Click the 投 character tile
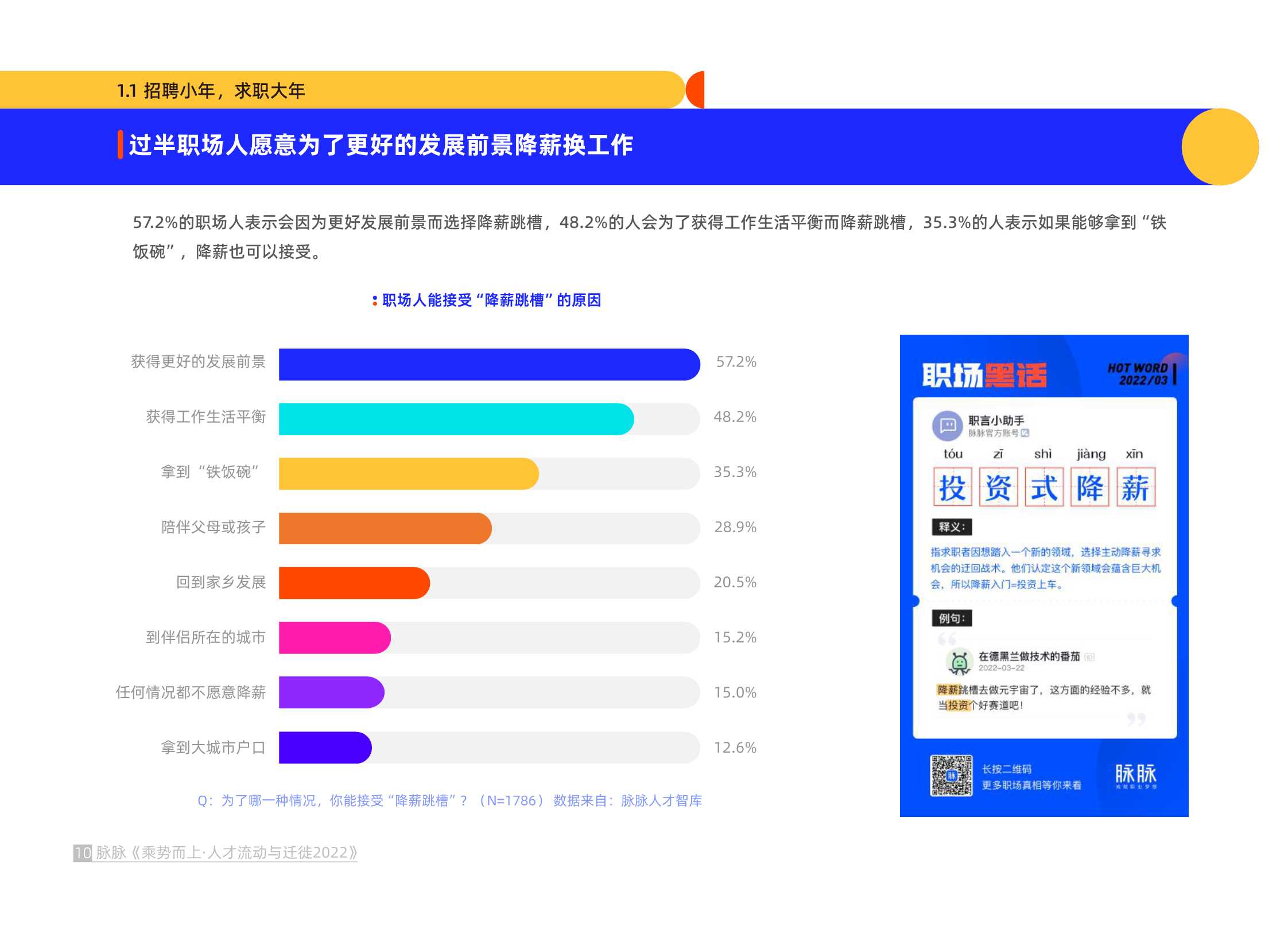Image resolution: width=1288 pixels, height=949 pixels. [x=953, y=487]
